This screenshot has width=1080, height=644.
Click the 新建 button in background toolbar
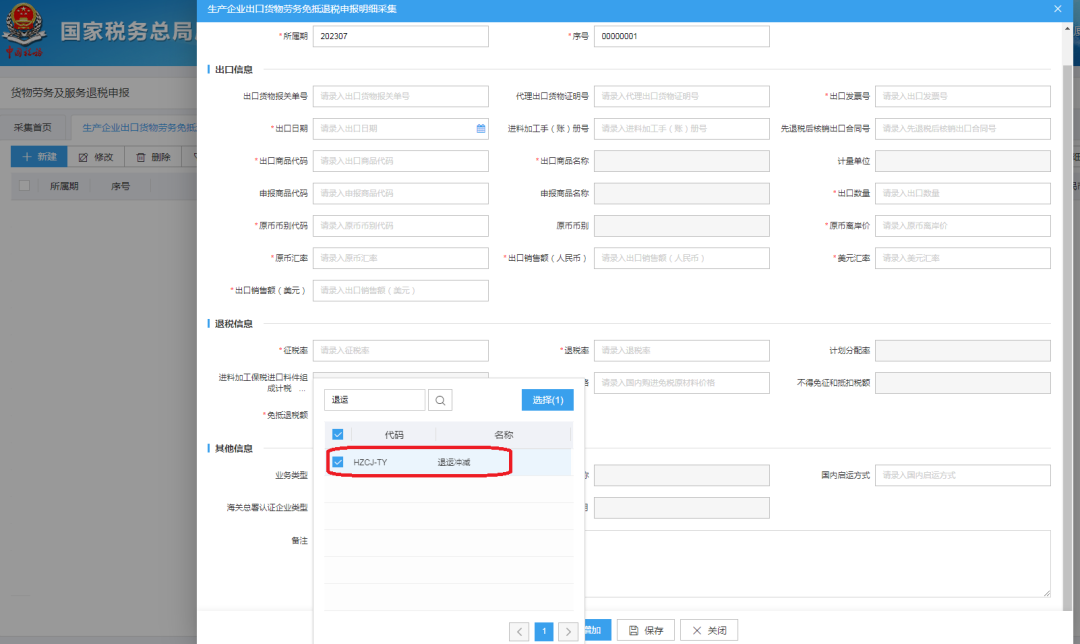[39, 157]
